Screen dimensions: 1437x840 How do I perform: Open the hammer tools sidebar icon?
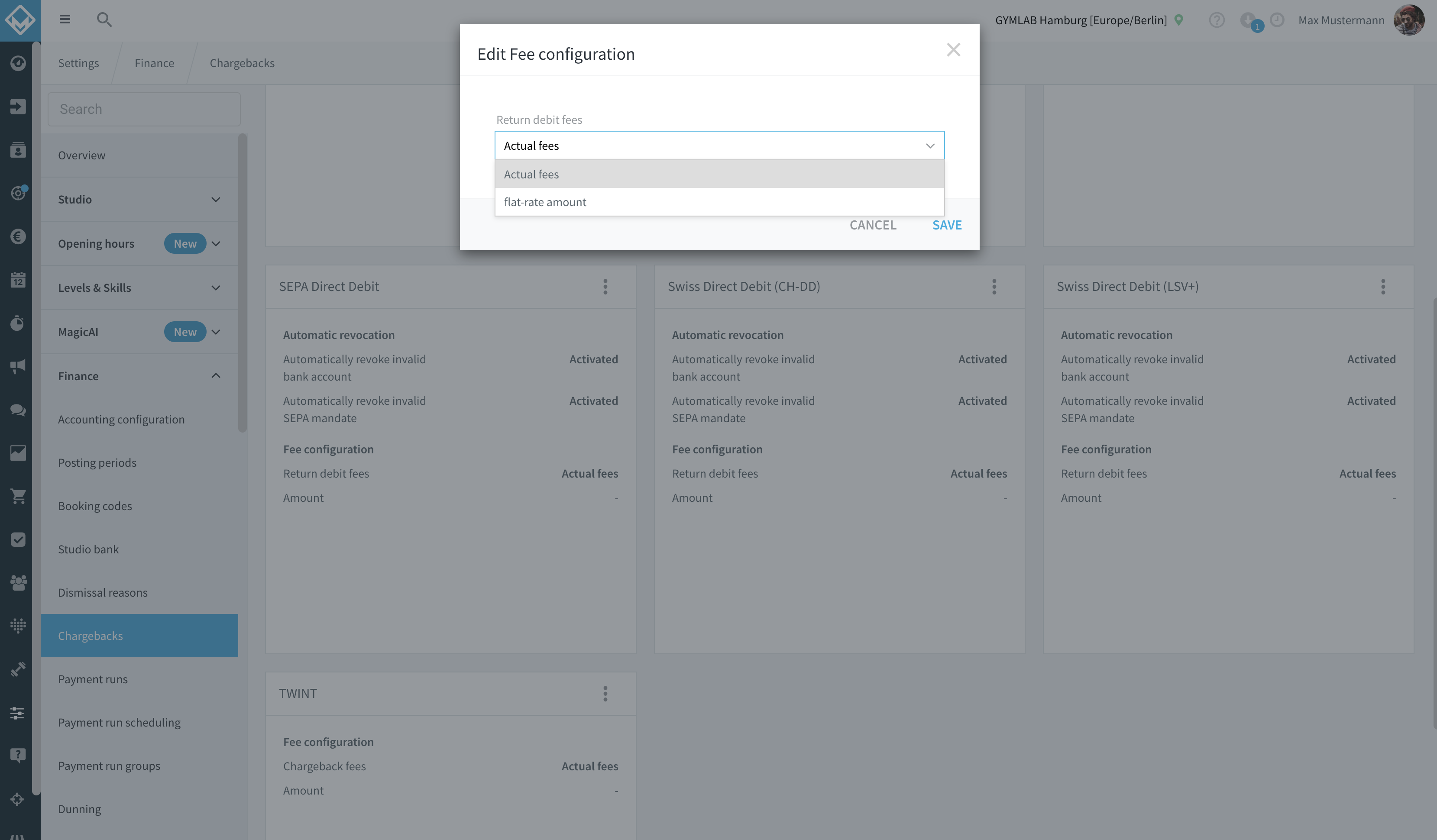pos(18,669)
